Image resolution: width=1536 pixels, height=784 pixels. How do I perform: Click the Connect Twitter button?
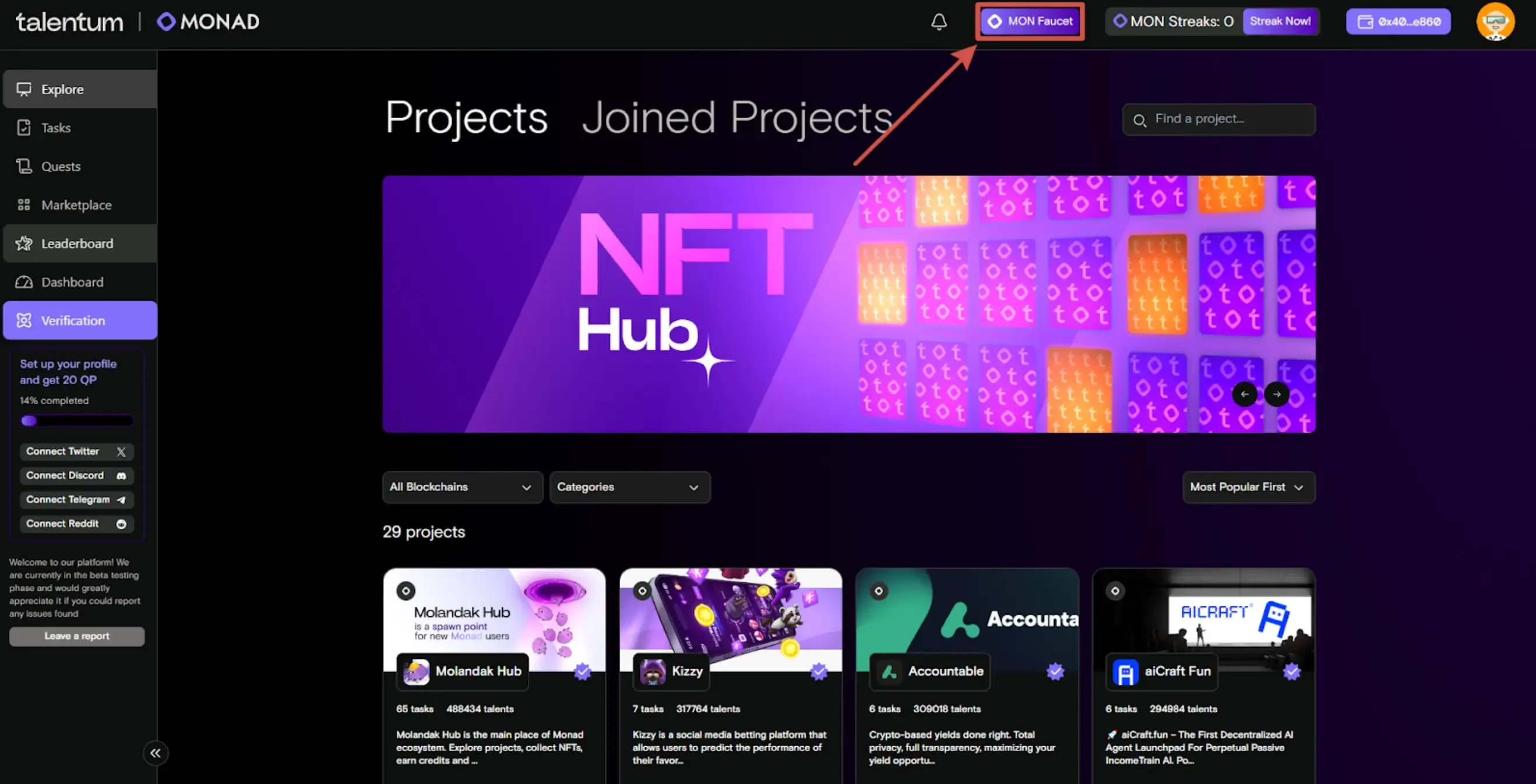pyautogui.click(x=76, y=451)
